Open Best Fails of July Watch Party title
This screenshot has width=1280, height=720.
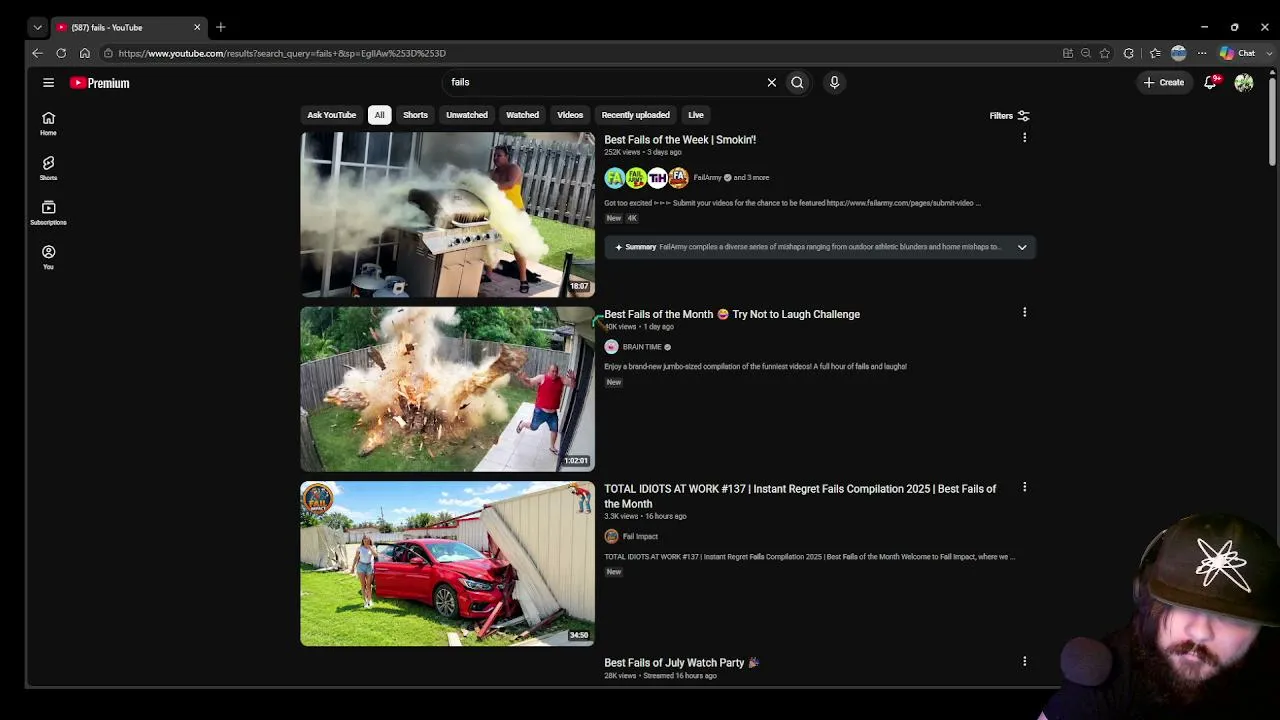[x=681, y=663]
